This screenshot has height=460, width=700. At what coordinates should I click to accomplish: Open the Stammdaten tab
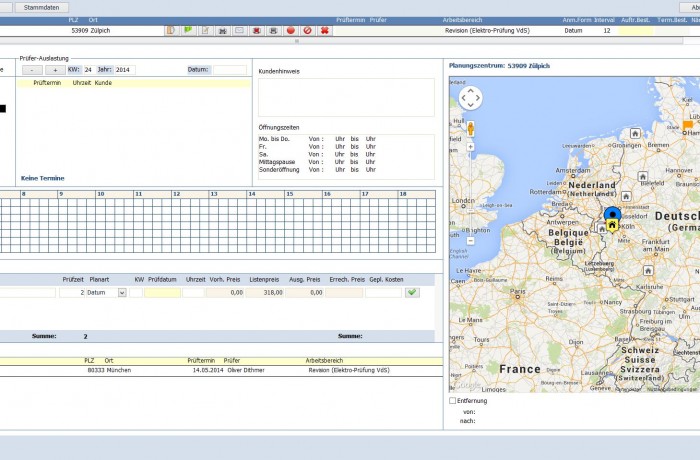(x=41, y=7)
